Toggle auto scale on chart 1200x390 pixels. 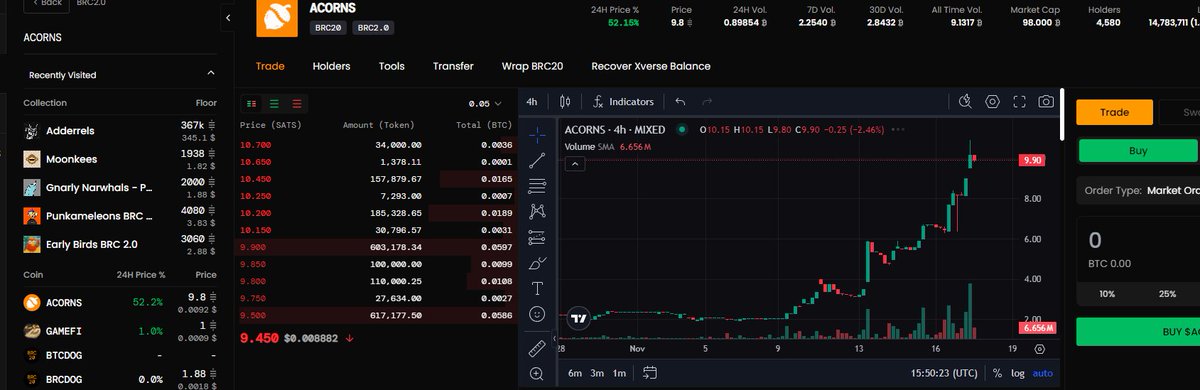(x=1042, y=373)
